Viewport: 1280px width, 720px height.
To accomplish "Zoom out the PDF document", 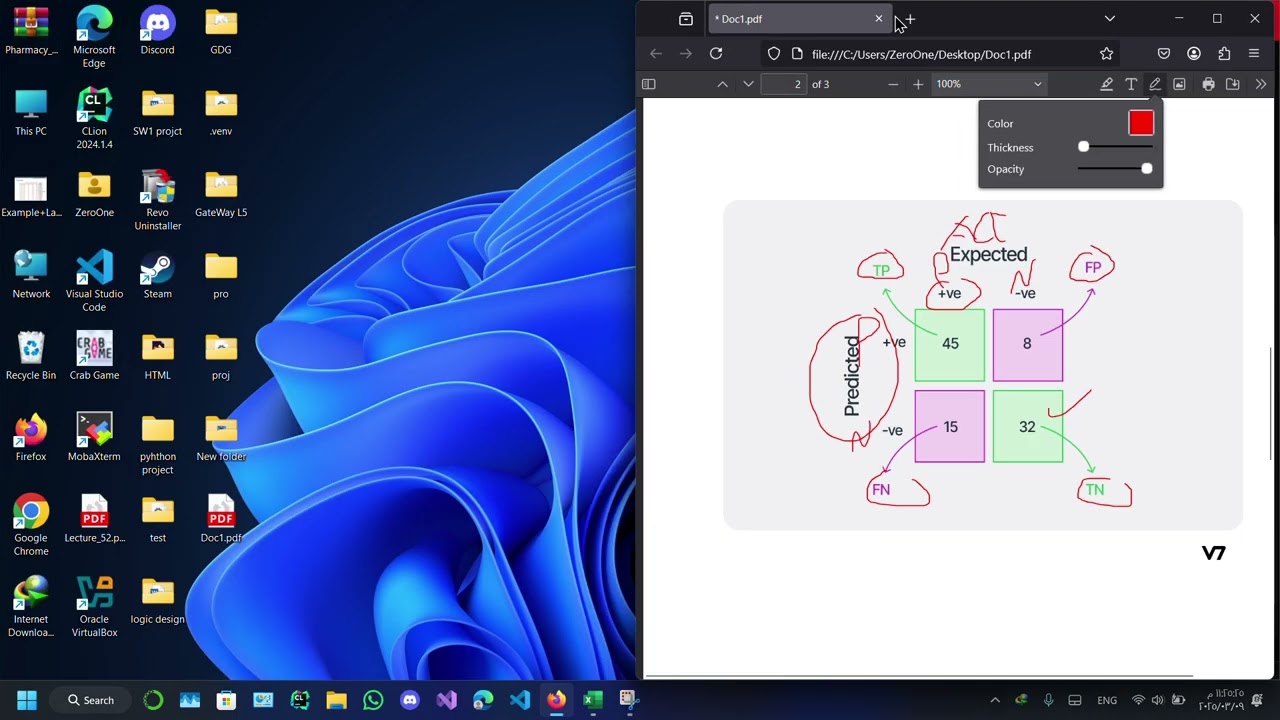I will [893, 84].
